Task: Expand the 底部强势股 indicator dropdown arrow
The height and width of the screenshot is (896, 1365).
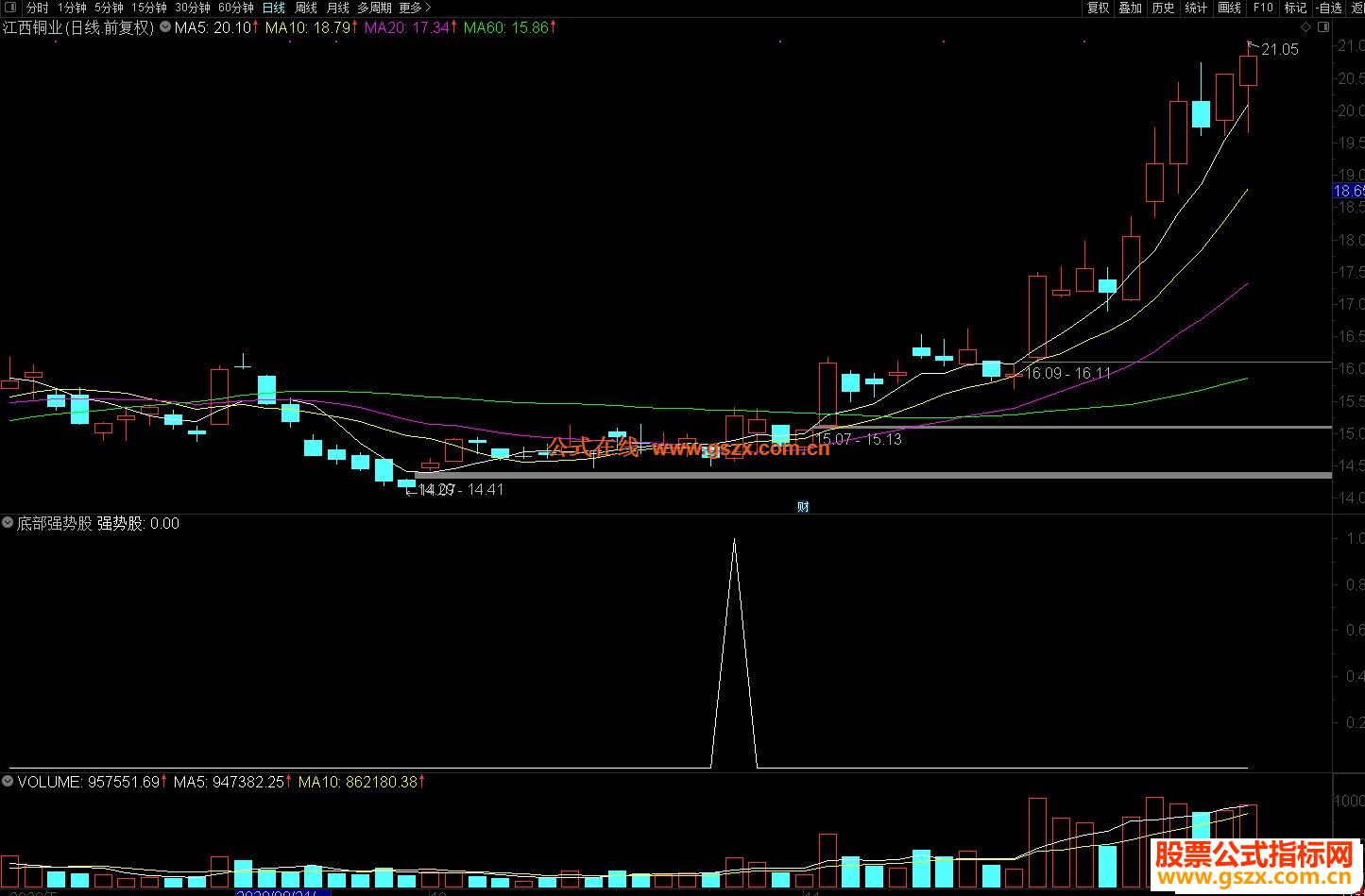Action: tap(9, 523)
